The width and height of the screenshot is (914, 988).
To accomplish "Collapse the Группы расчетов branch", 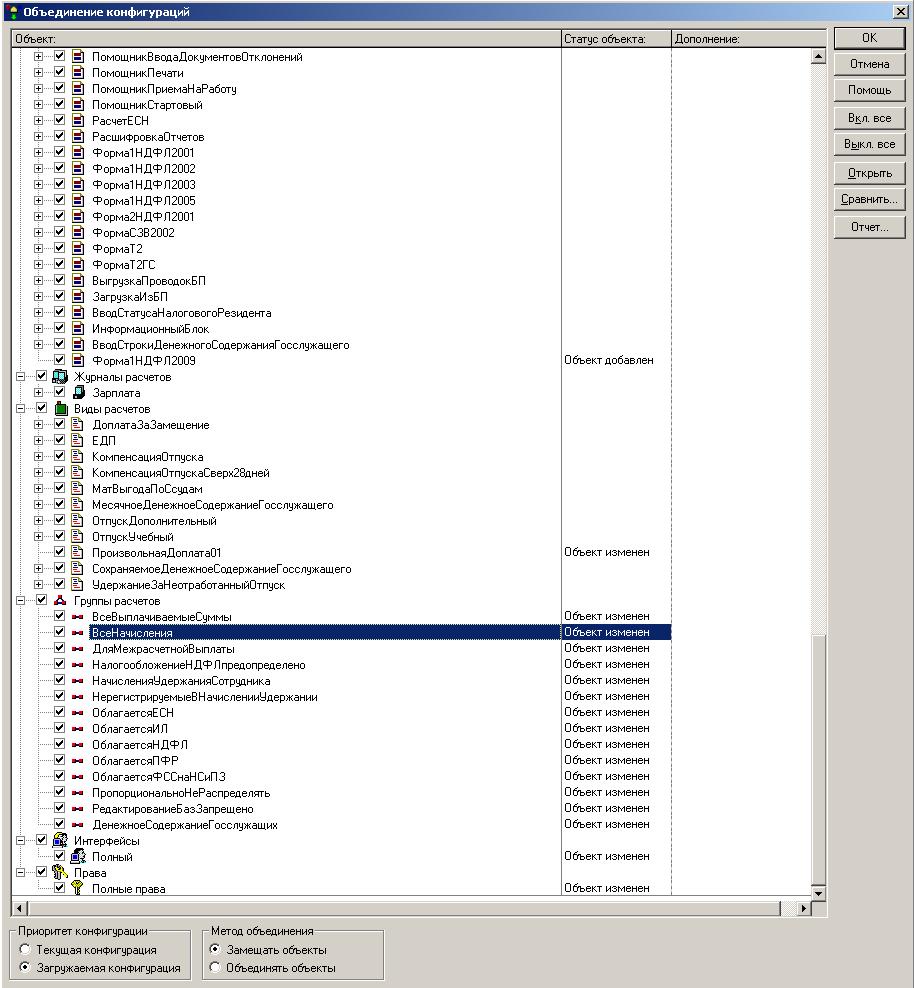I will tap(20, 600).
